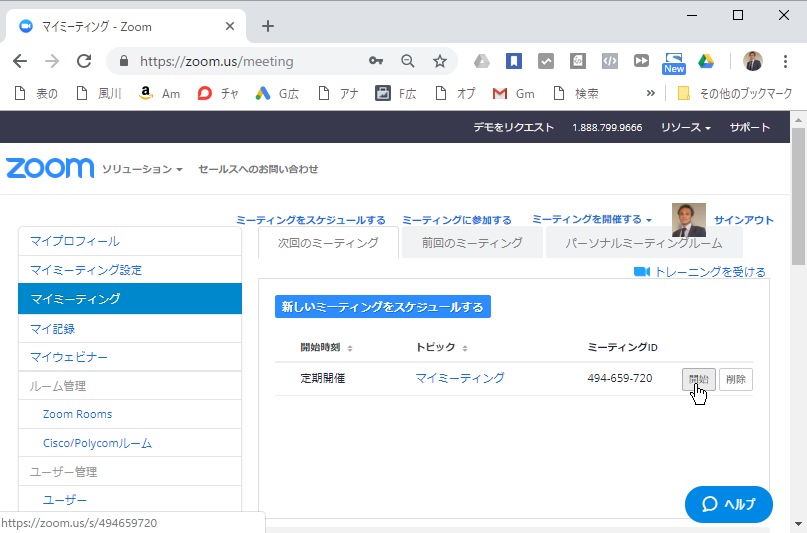Viewport: 807px width, 533px height.
Task: Open the 検索 bookmark
Action: [x=575, y=94]
